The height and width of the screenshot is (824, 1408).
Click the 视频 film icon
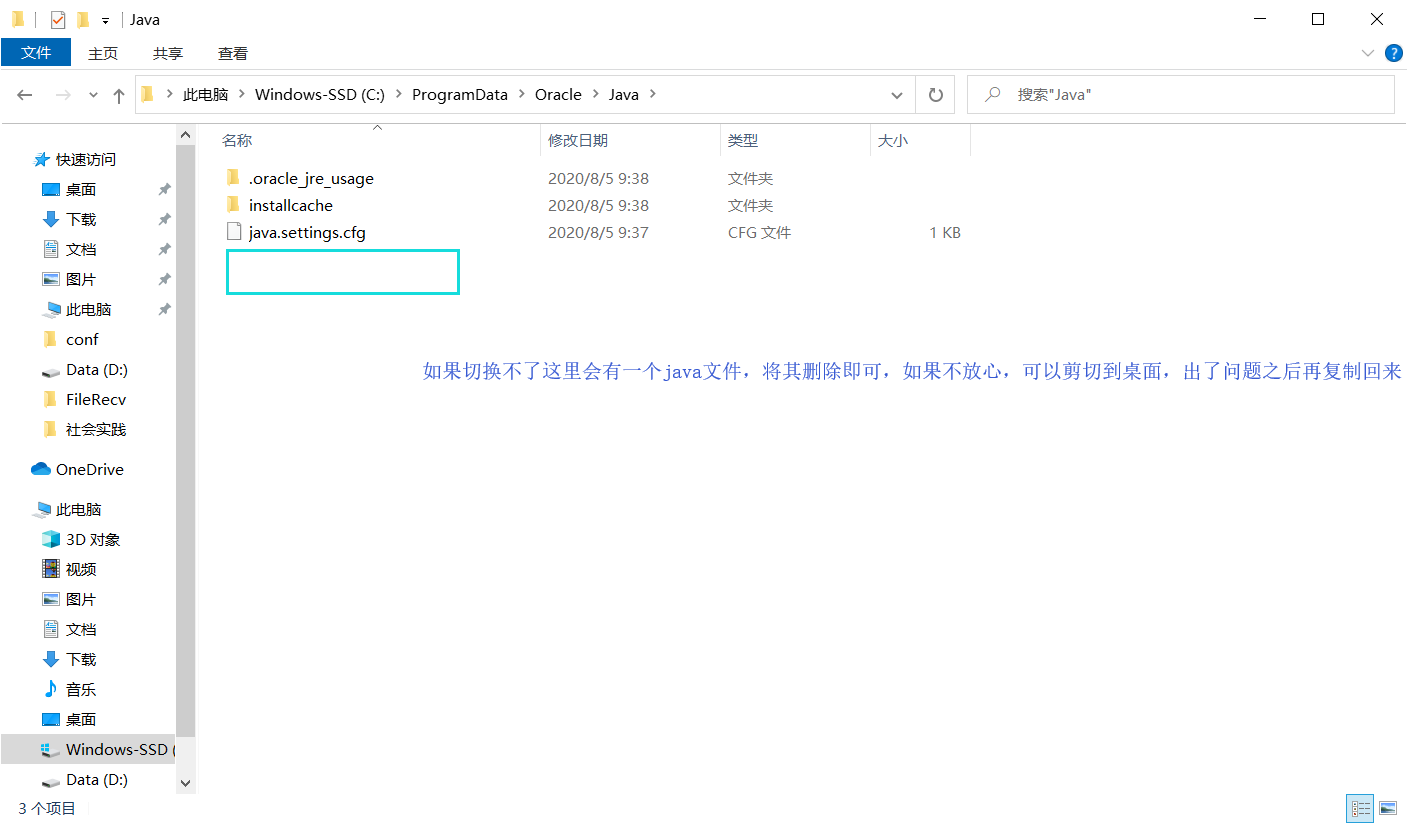(x=51, y=569)
